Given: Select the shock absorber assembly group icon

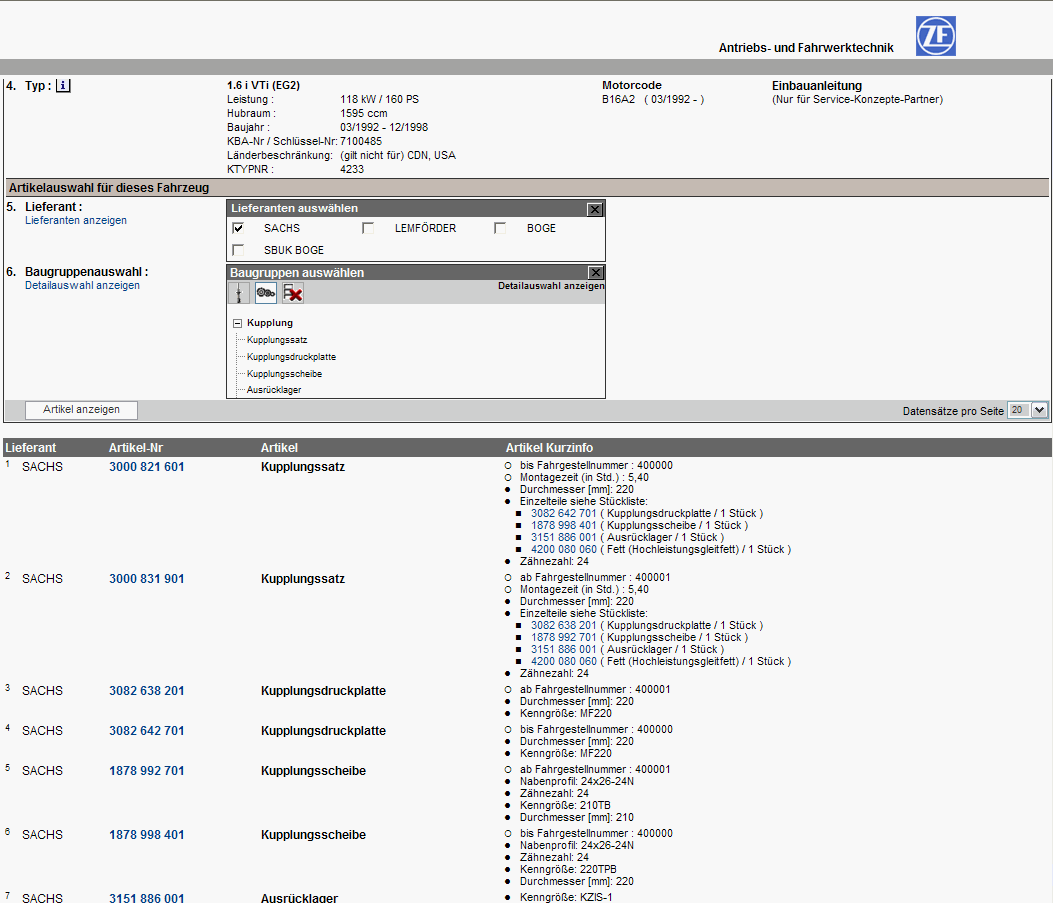Looking at the screenshot, I should click(239, 293).
